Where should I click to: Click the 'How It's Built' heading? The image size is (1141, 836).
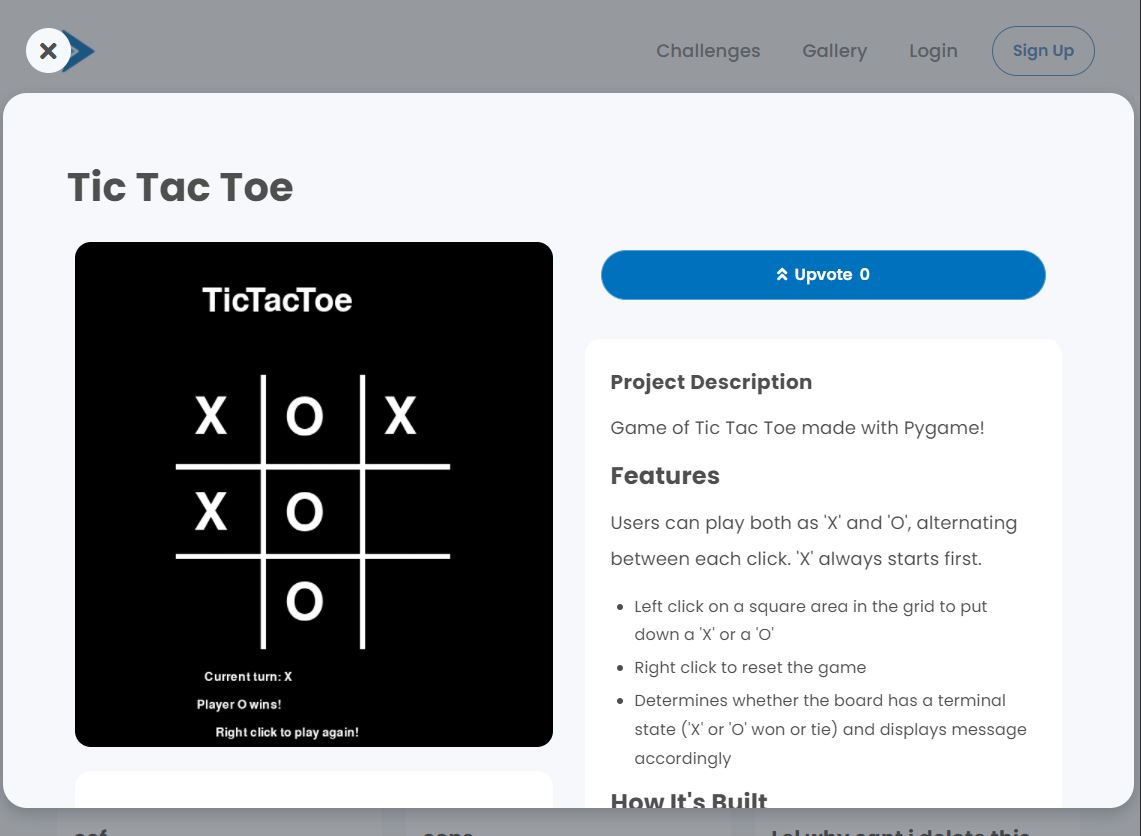688,799
